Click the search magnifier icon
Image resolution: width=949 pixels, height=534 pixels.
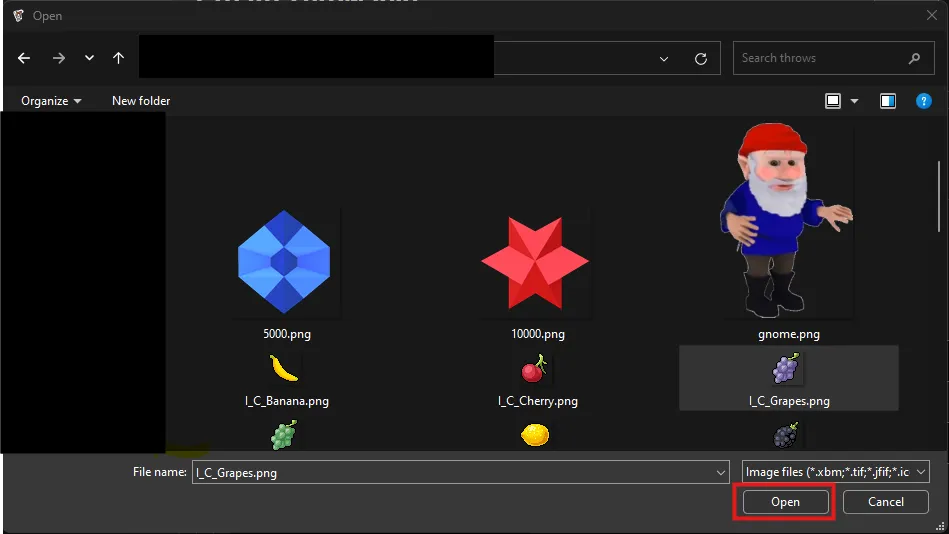coord(915,58)
